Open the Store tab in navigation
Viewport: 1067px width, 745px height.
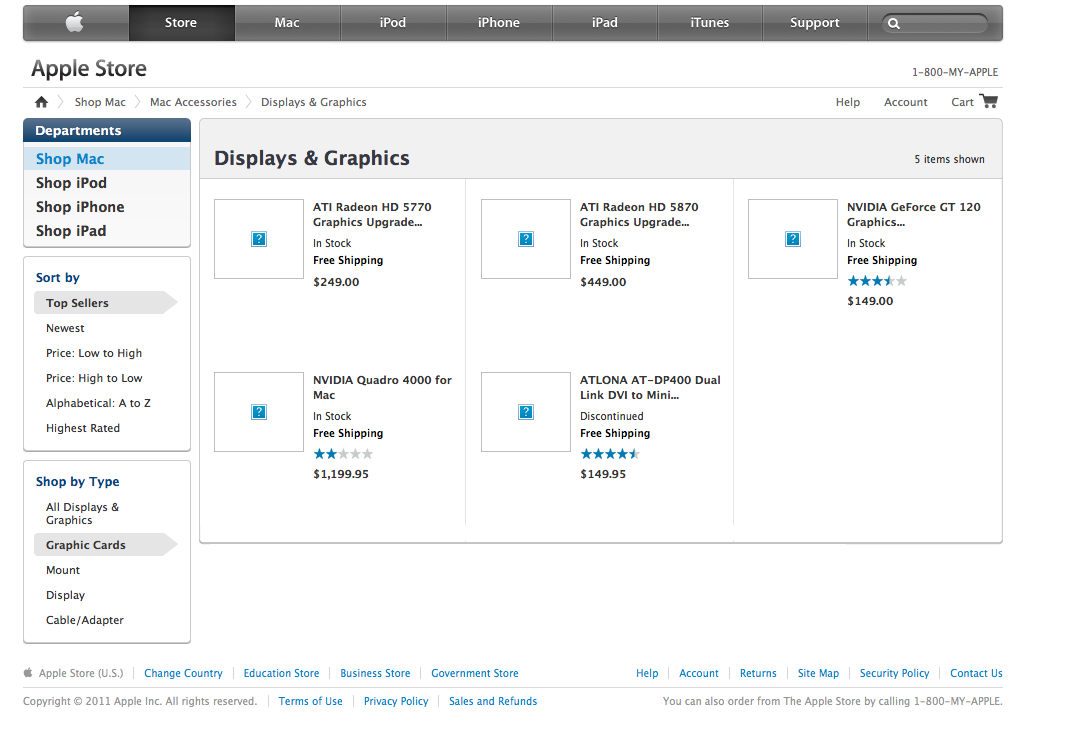click(x=181, y=22)
